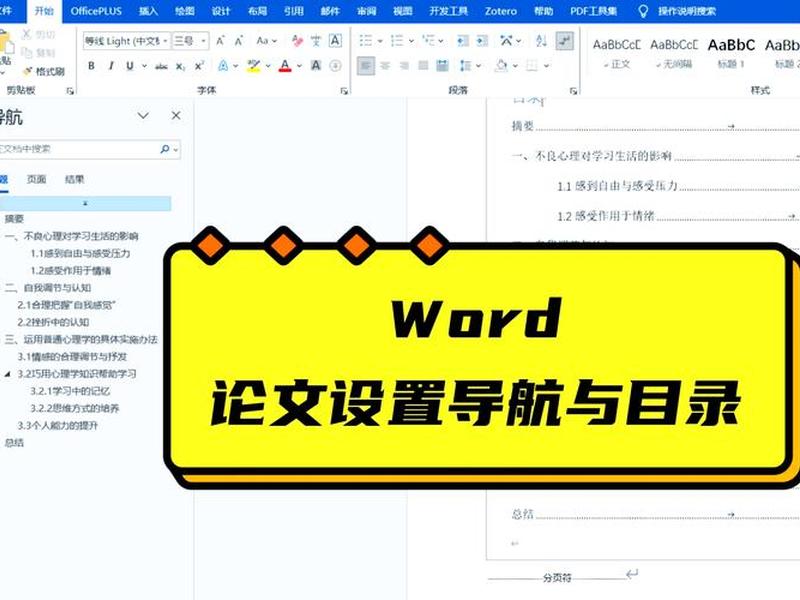
Task: Apply character border
Action: tap(335, 40)
